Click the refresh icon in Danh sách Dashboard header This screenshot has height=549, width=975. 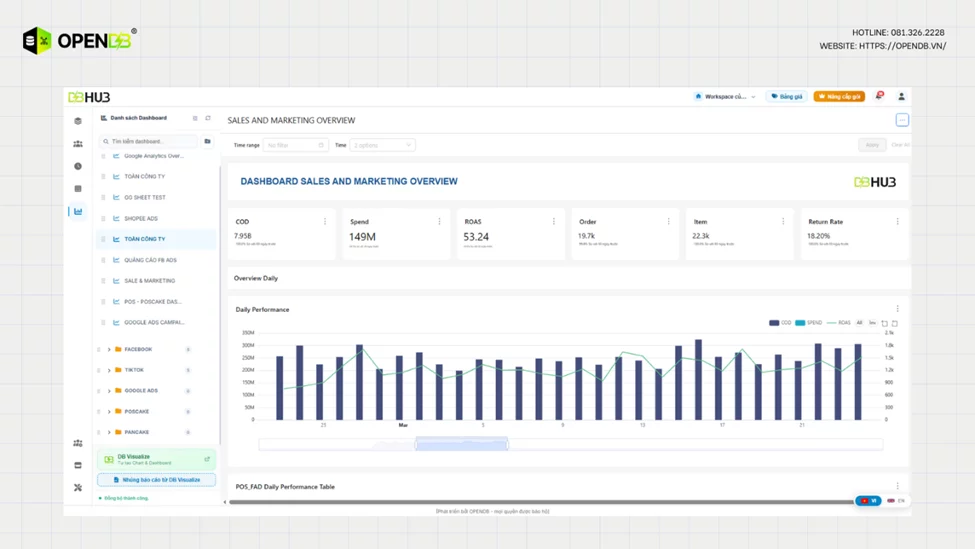click(x=208, y=118)
